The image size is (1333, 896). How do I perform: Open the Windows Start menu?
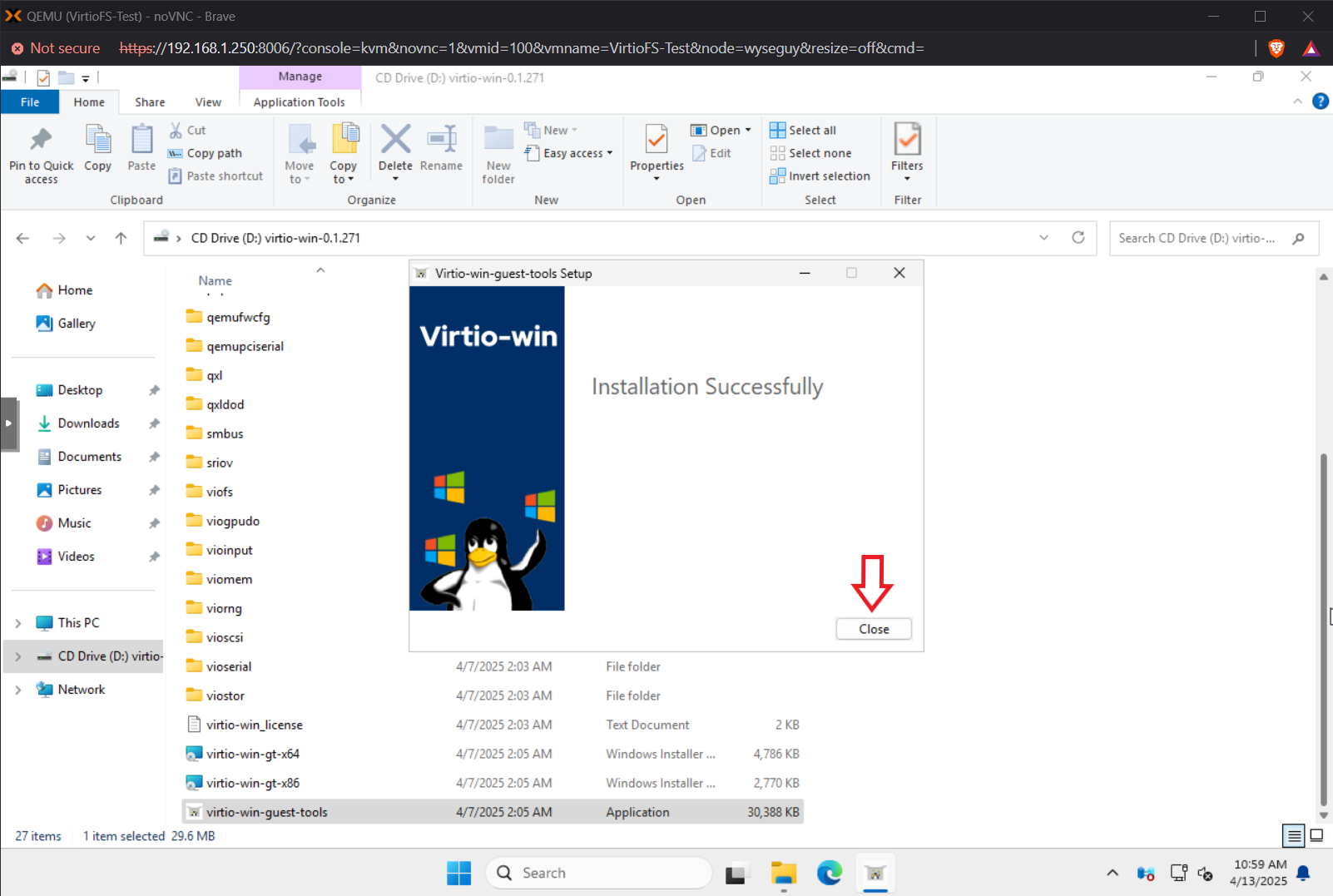tap(459, 873)
